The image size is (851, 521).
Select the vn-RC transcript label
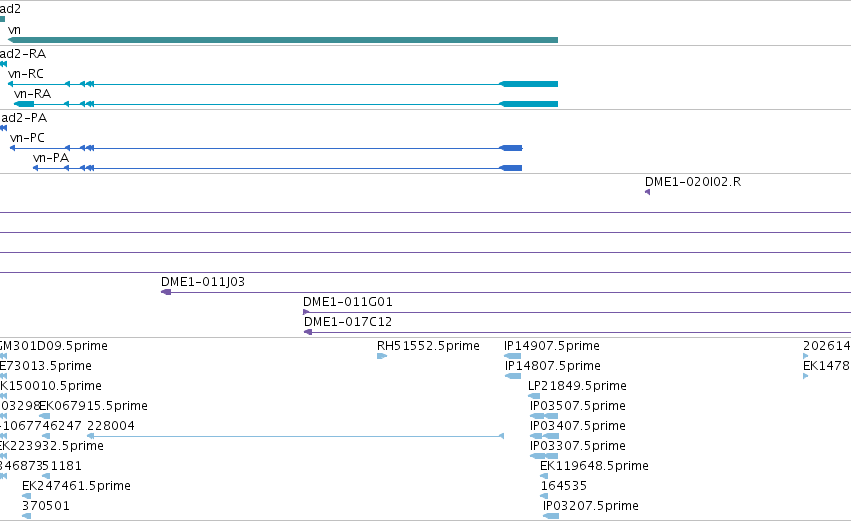click(x=26, y=74)
